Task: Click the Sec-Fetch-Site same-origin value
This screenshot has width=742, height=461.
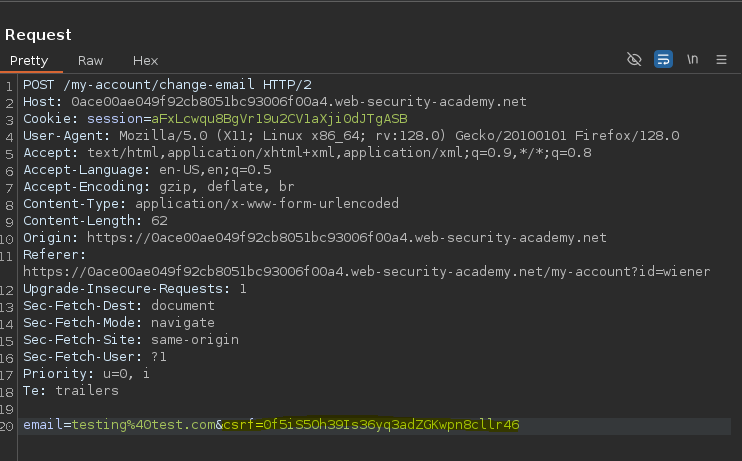Action: [x=195, y=340]
